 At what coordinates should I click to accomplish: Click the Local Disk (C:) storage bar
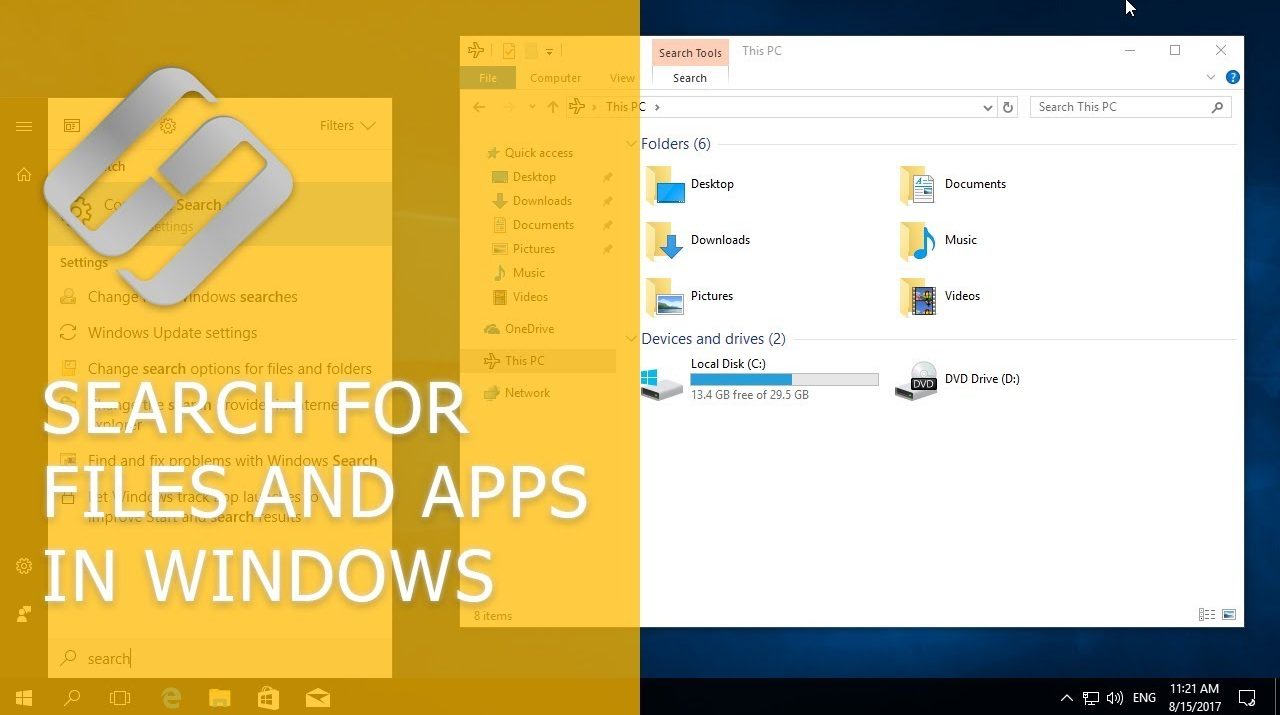pos(784,379)
